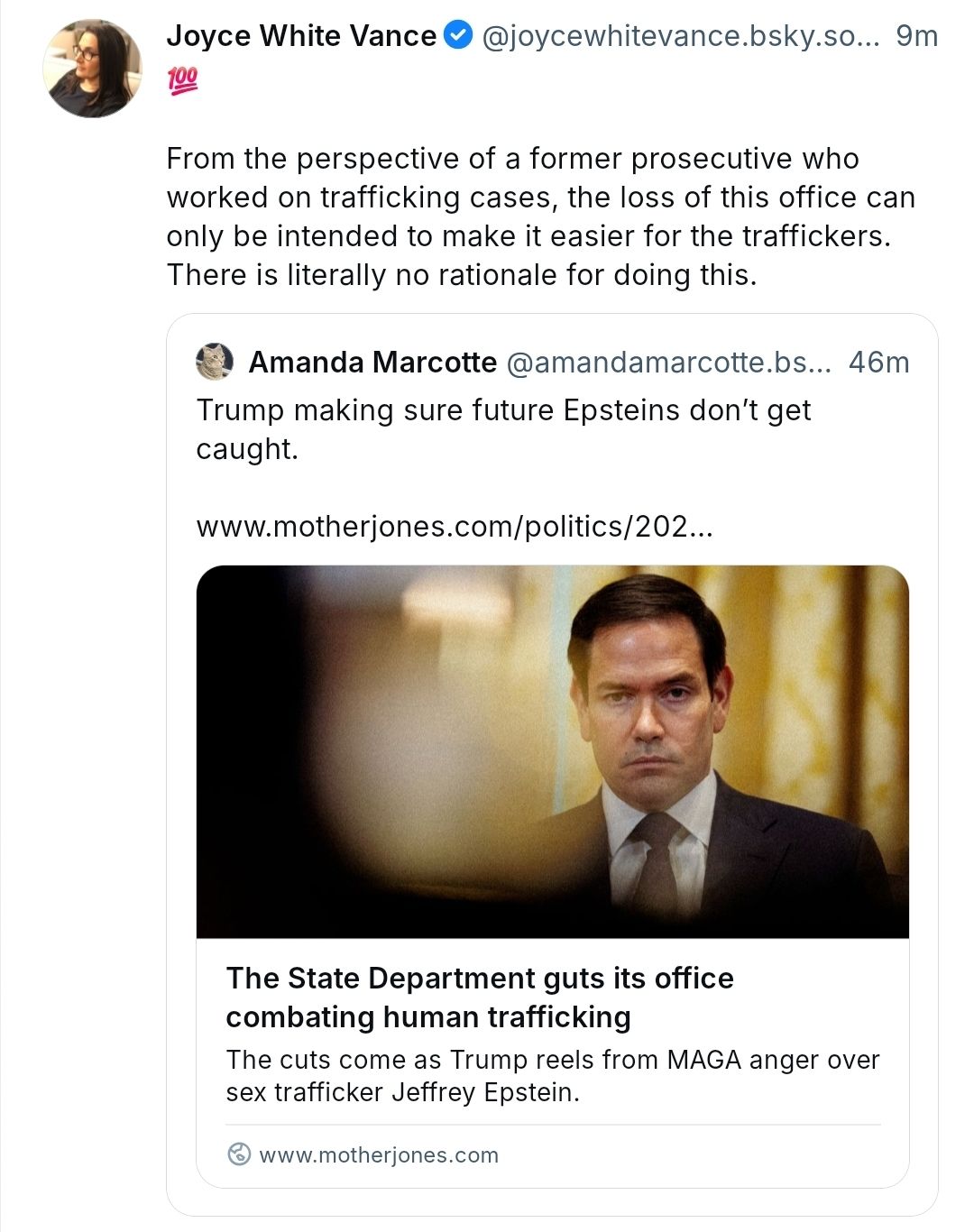
Task: Click the blue verified checkmark badge
Action: pos(459,36)
